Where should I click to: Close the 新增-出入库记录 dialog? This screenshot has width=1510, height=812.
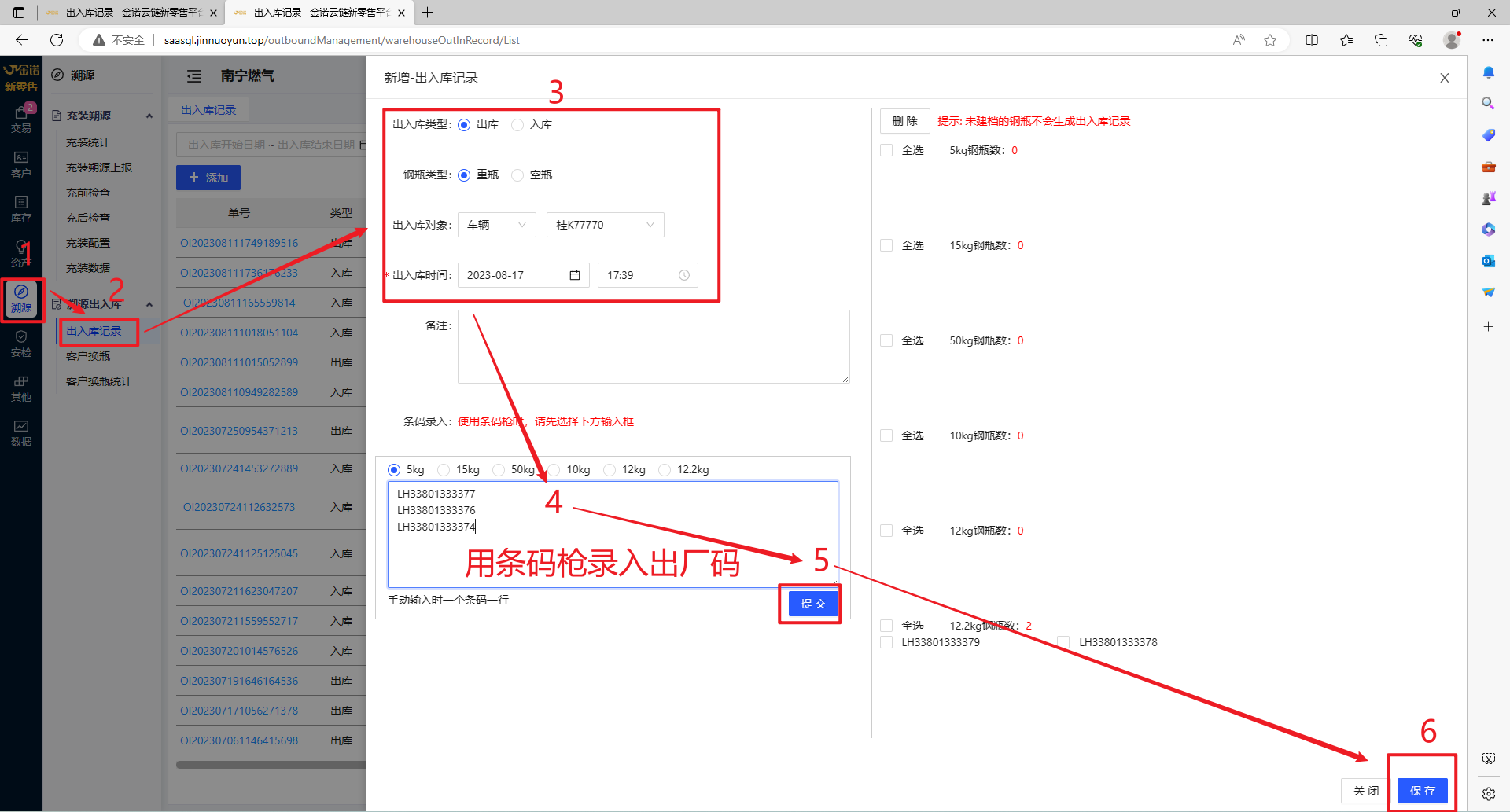[1445, 78]
